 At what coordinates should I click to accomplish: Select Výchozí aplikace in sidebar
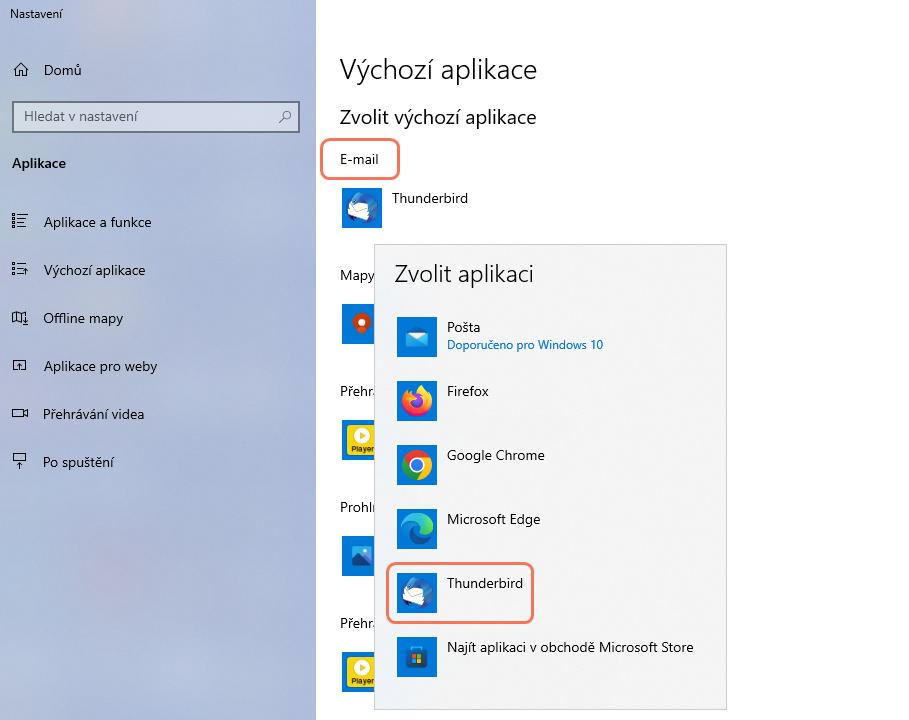[94, 270]
